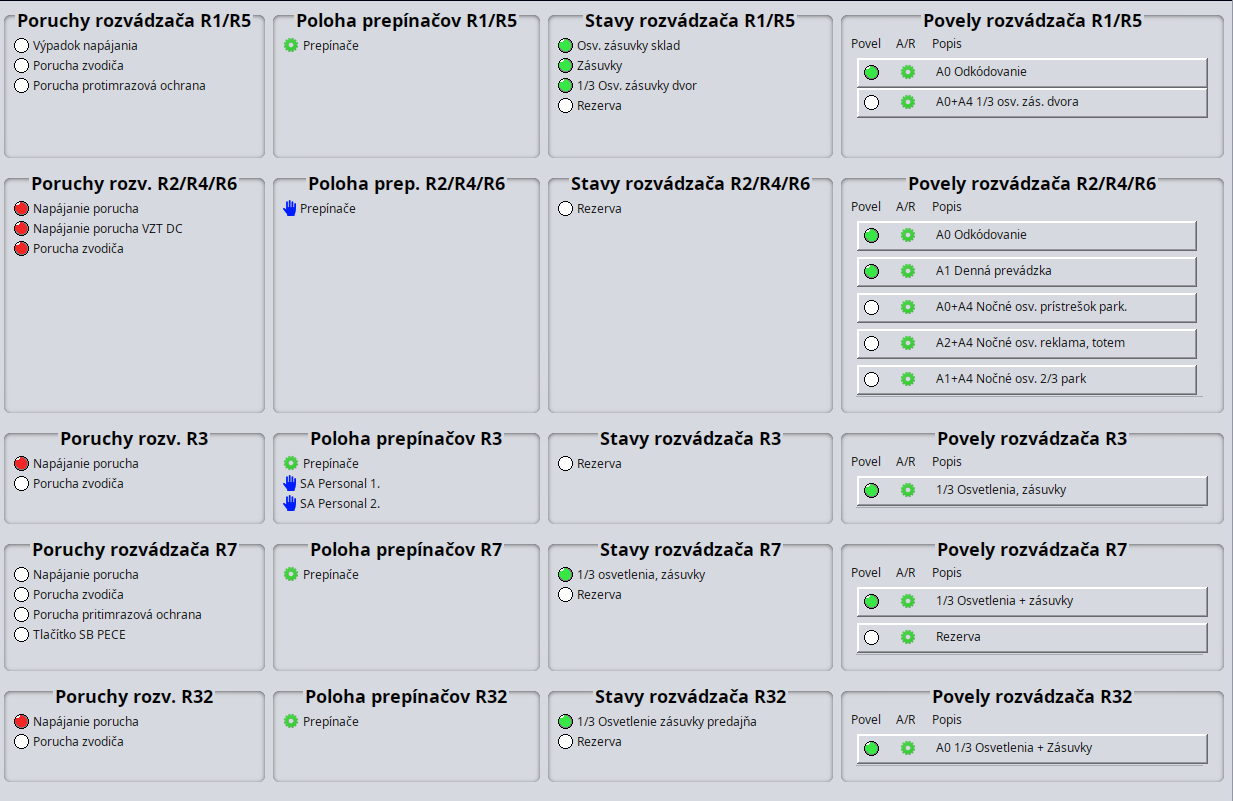This screenshot has height=801, width=1233.
Task: Click the gear icon beside A1 Denná prevádzka
Action: click(x=908, y=271)
